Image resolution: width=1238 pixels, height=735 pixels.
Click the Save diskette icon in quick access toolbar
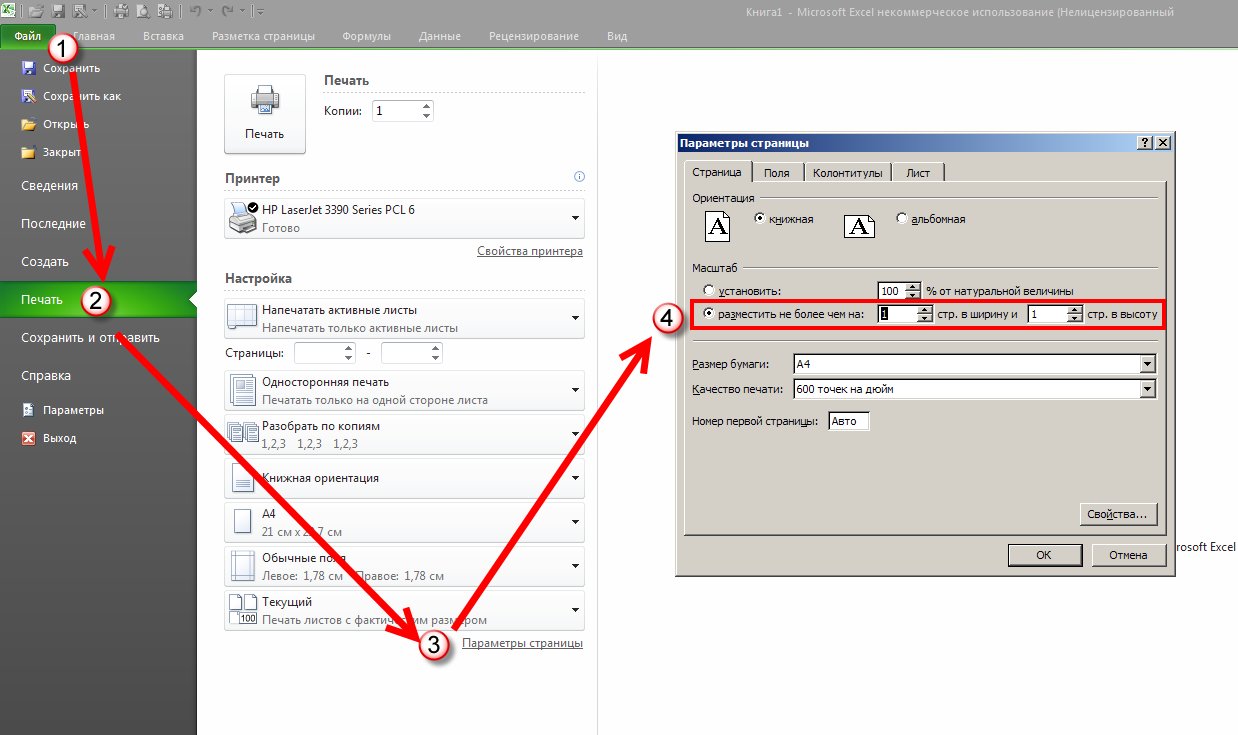click(60, 12)
